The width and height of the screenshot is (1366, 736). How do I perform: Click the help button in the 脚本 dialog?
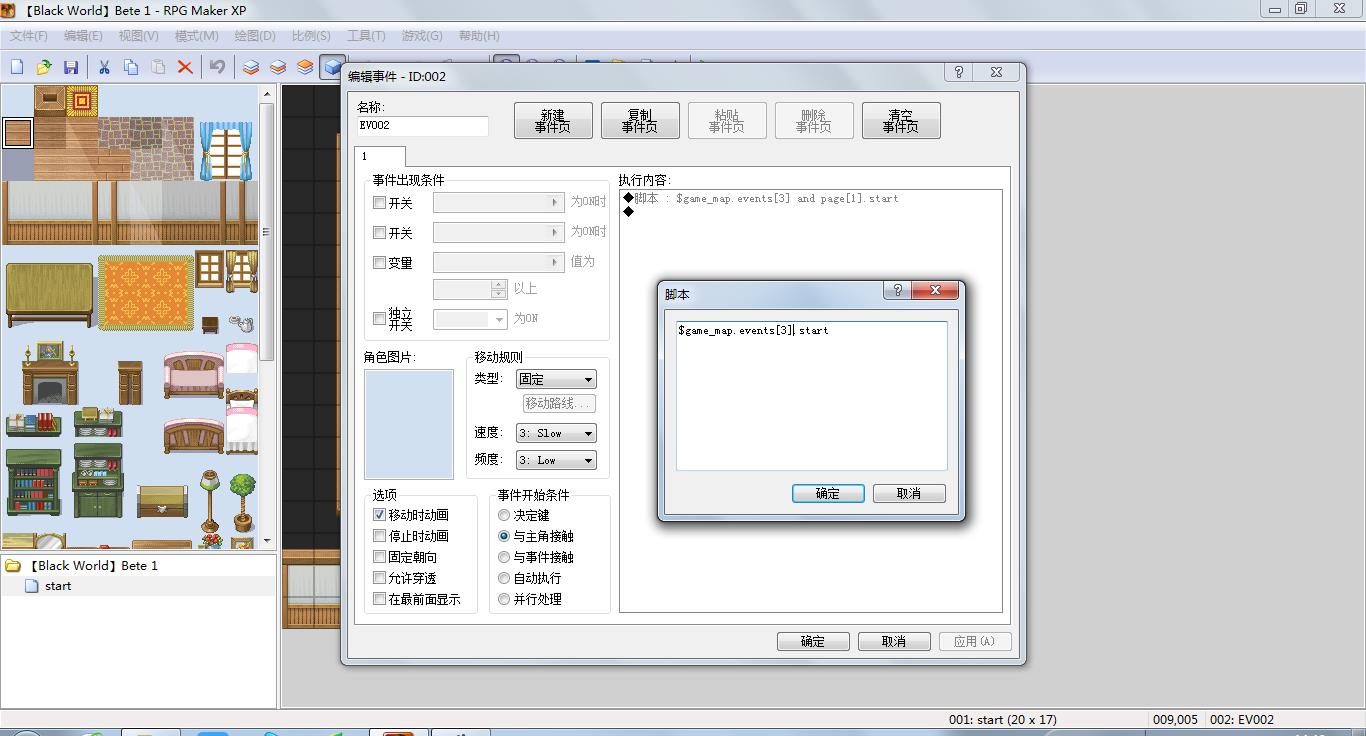(897, 290)
